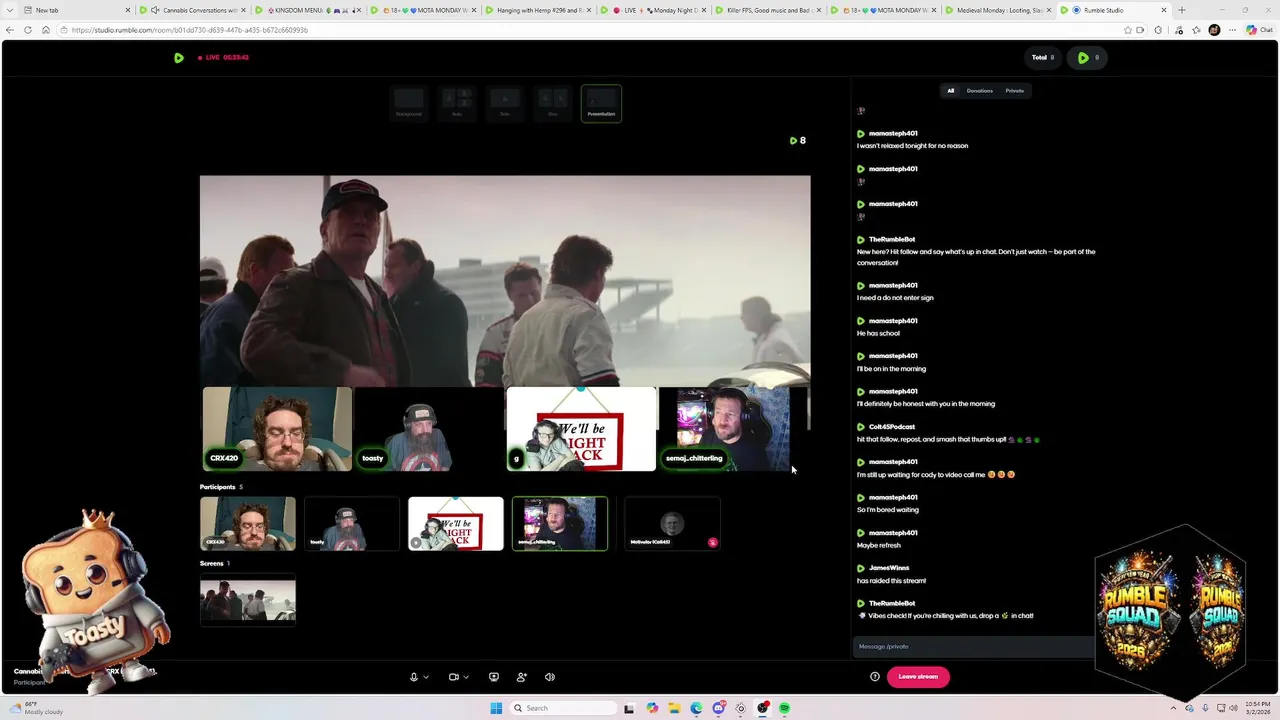Open the browser settings ellipsis menu
This screenshot has width=1280, height=720.
pos(1231,30)
